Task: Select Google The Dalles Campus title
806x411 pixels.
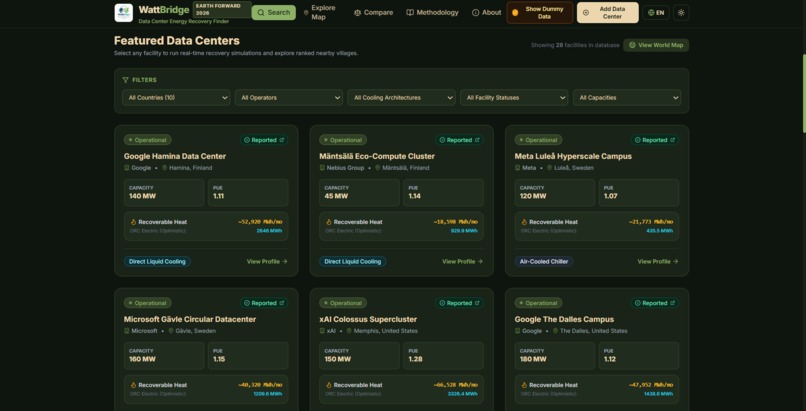Action: [564, 319]
